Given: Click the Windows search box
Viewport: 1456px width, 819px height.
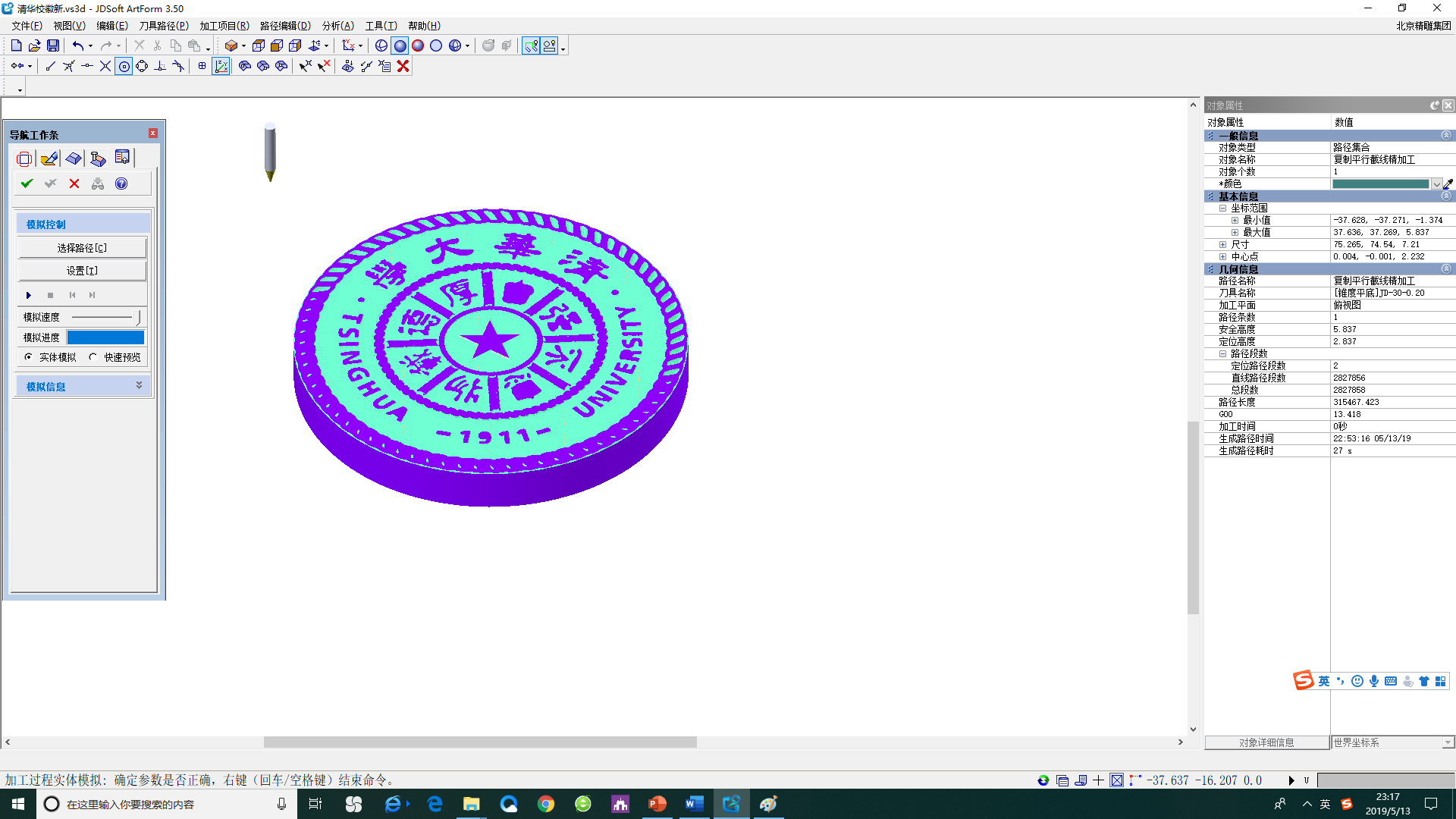Looking at the screenshot, I should [x=165, y=804].
